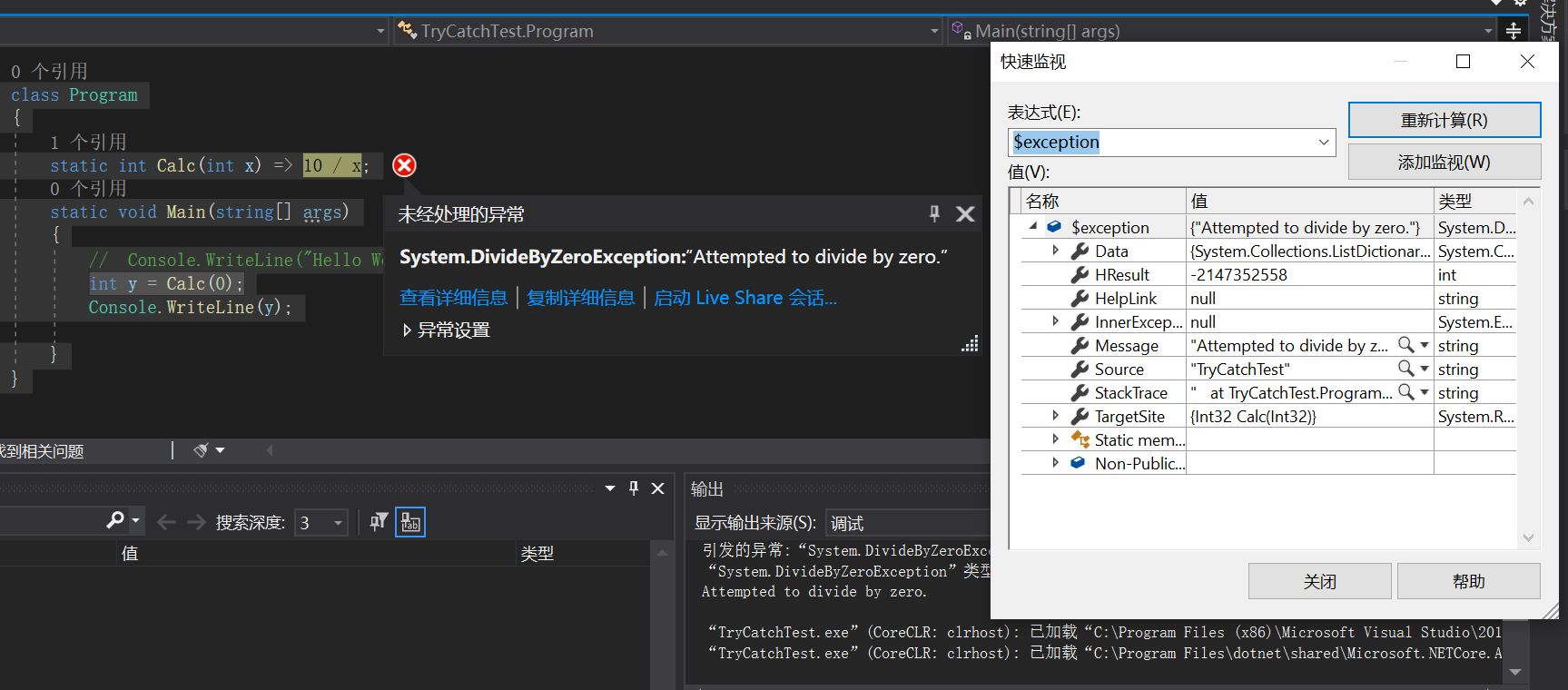Open the search magnifier options dropdown

(x=136, y=521)
